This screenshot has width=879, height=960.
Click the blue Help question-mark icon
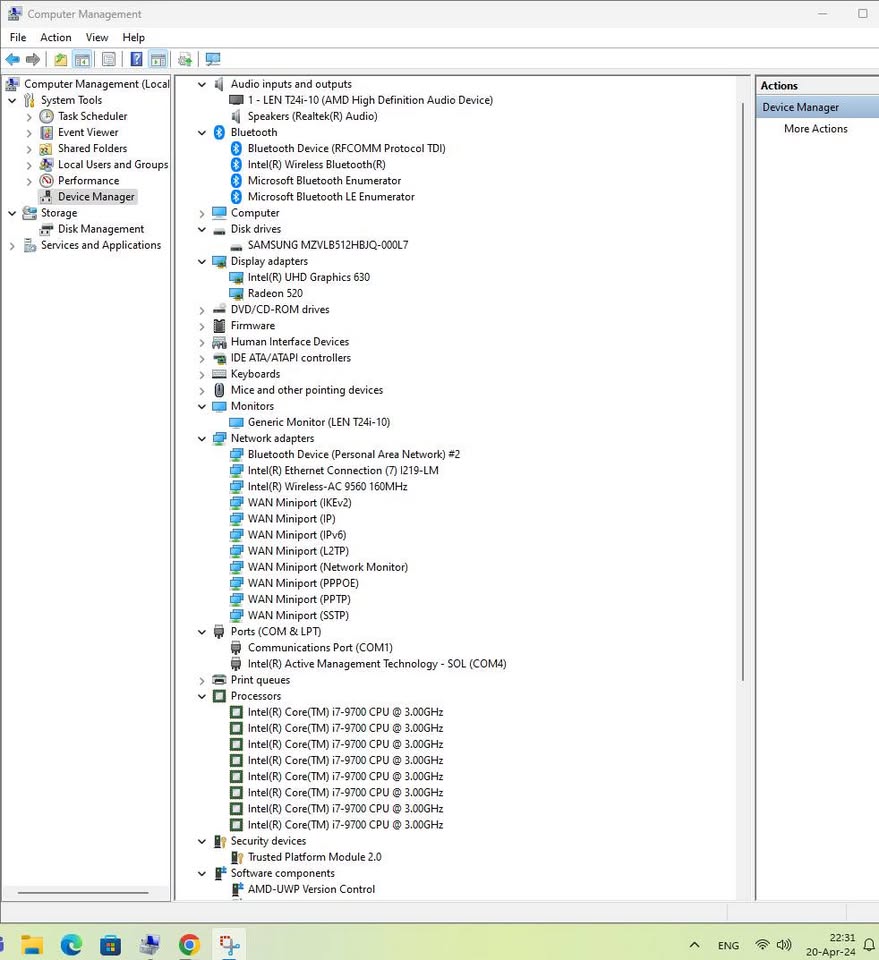(137, 59)
